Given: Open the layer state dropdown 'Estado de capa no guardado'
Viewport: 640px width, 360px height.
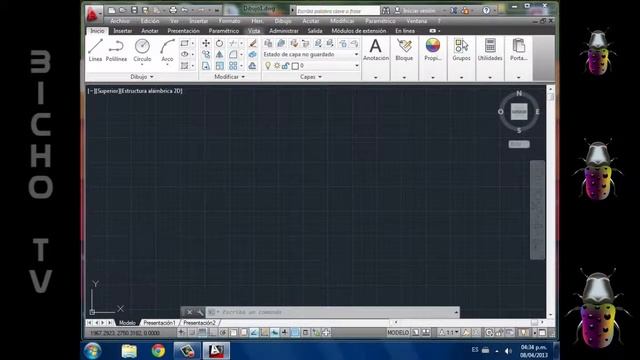Looking at the screenshot, I should [311, 54].
